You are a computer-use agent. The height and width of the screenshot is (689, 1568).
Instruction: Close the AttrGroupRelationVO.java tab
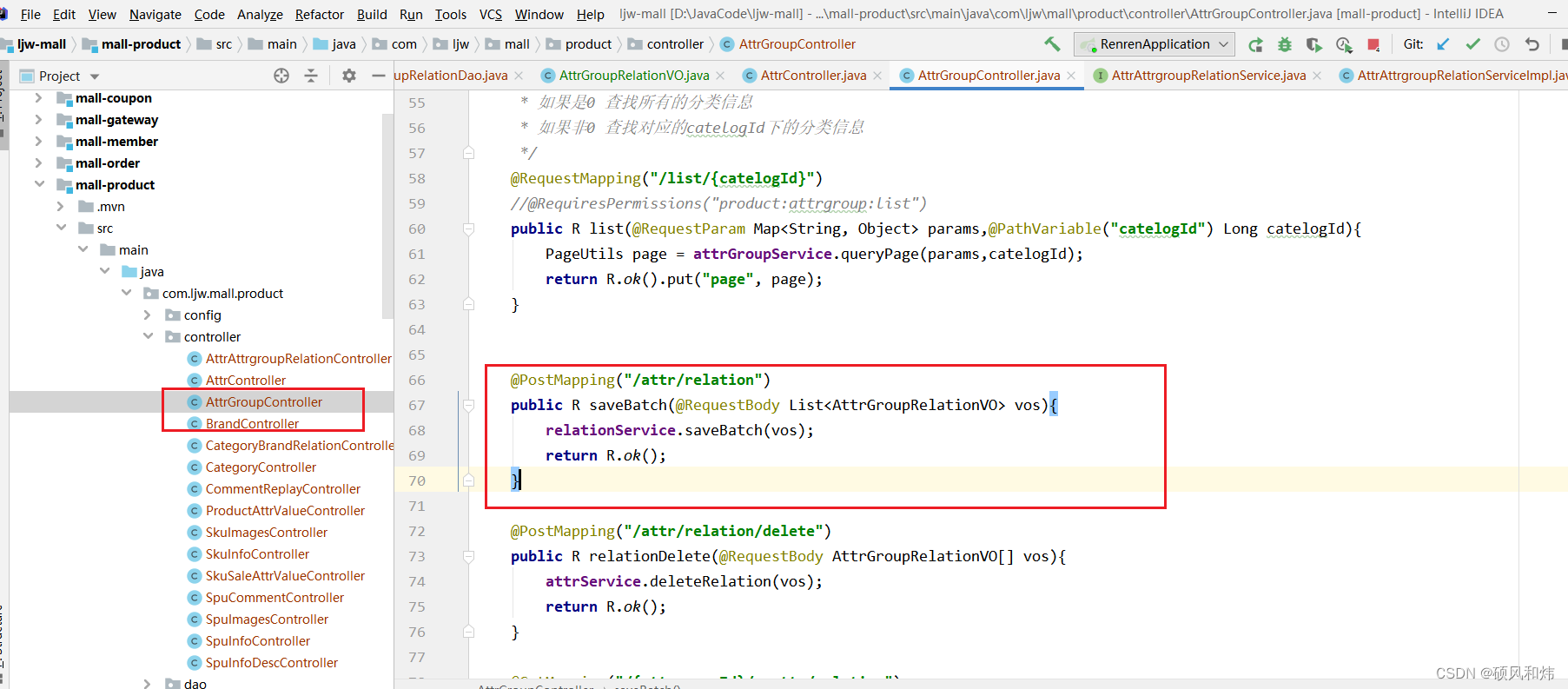[720, 76]
